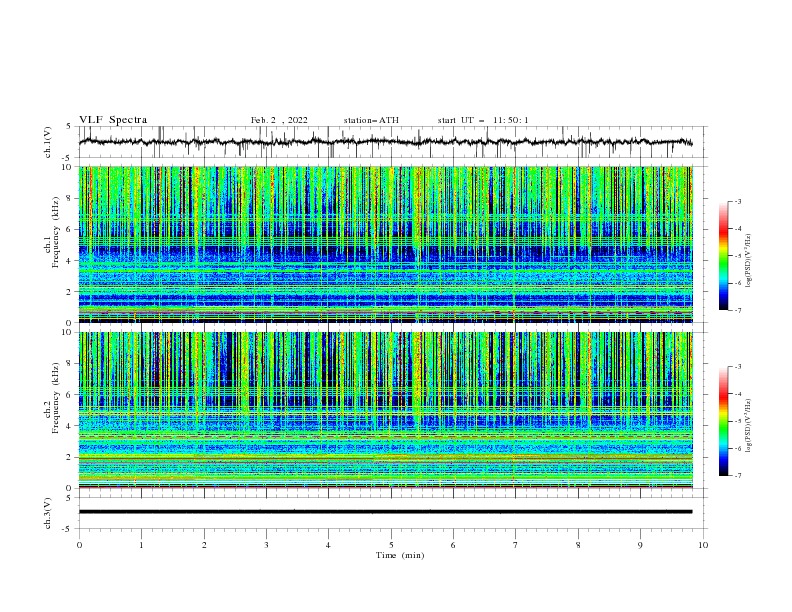Viewport: 792px width, 612px height.
Task: Click the time axis tick label "5"
Action: (x=391, y=545)
